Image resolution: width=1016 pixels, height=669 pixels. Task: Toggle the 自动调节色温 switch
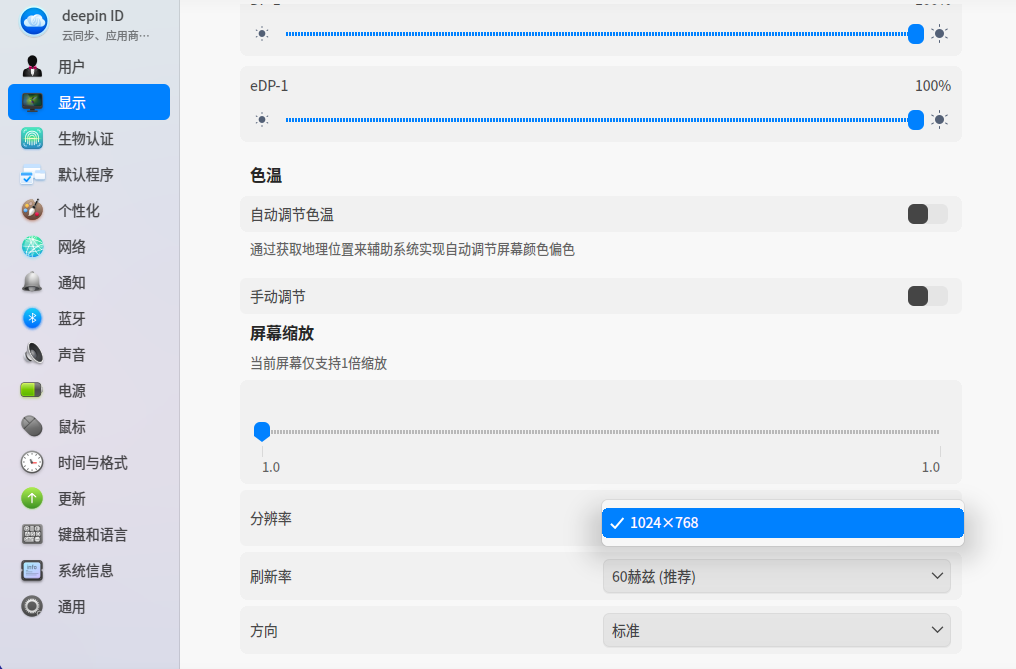(927, 214)
